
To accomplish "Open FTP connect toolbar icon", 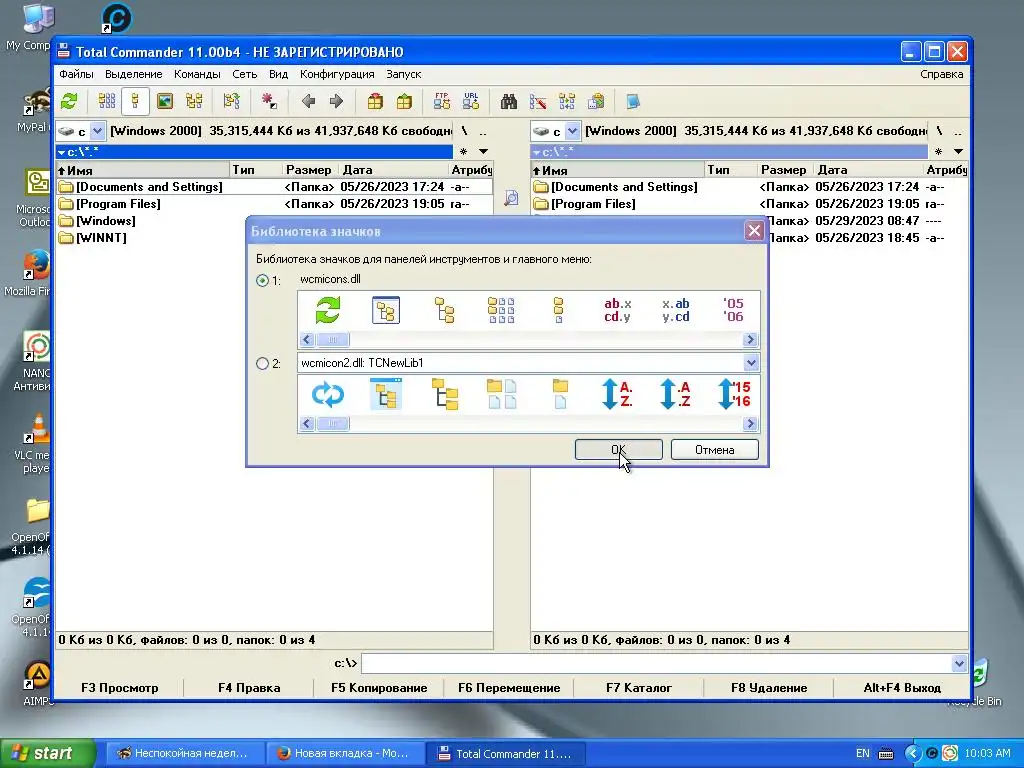I will tap(442, 101).
